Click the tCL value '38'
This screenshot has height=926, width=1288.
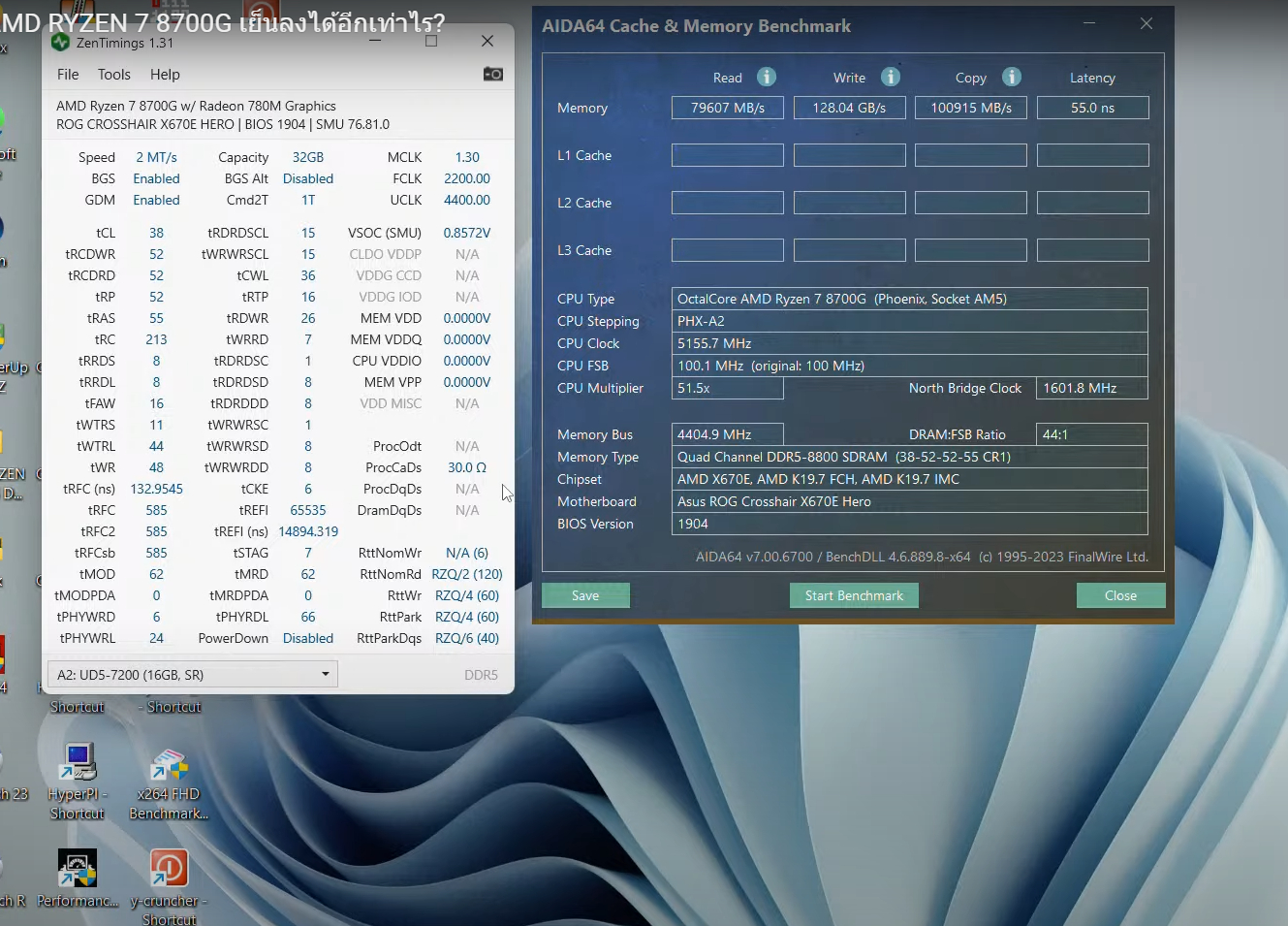click(156, 233)
